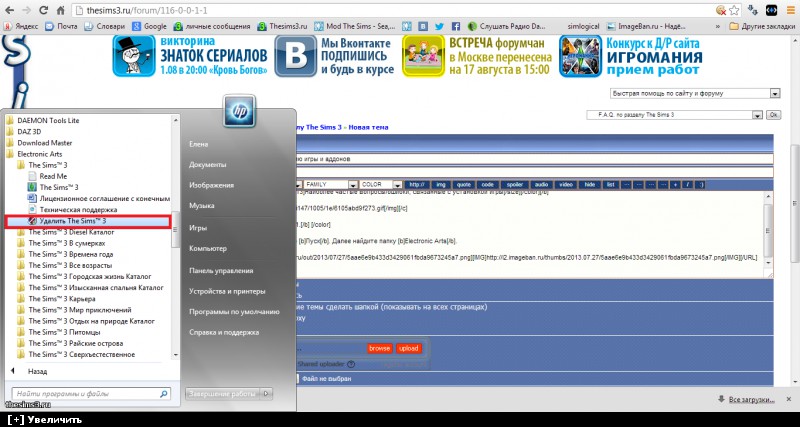Open Игры in Start menu
Viewport: 800px width, 427px height.
click(197, 228)
